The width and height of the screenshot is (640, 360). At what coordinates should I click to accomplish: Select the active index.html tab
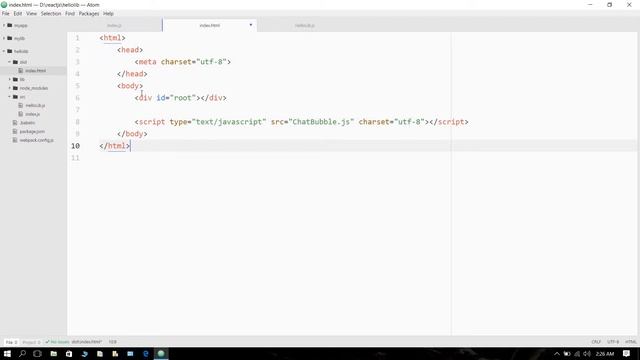pos(209,25)
